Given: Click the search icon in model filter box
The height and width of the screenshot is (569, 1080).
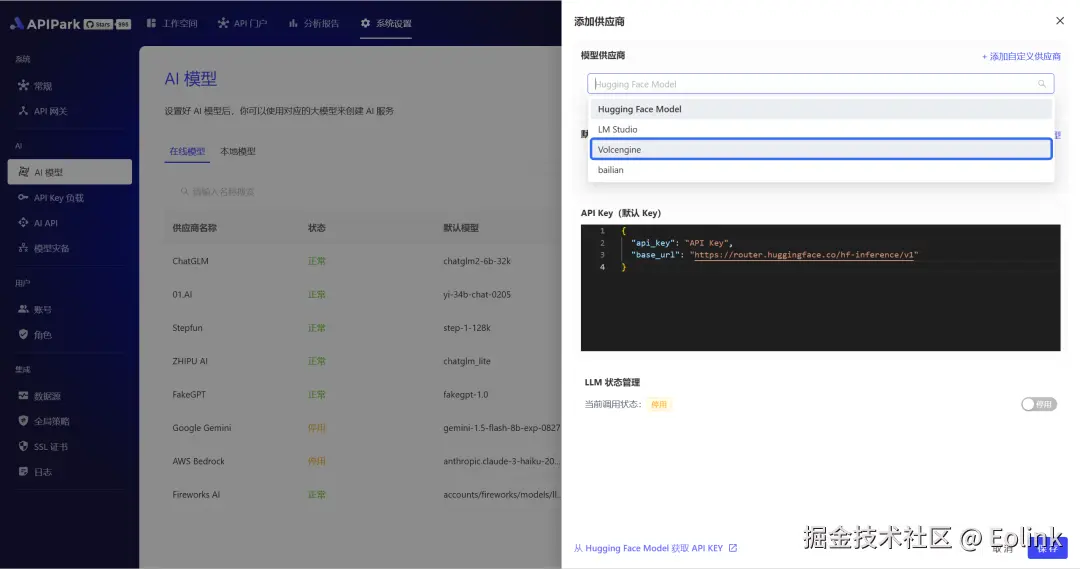Looking at the screenshot, I should pos(184,192).
